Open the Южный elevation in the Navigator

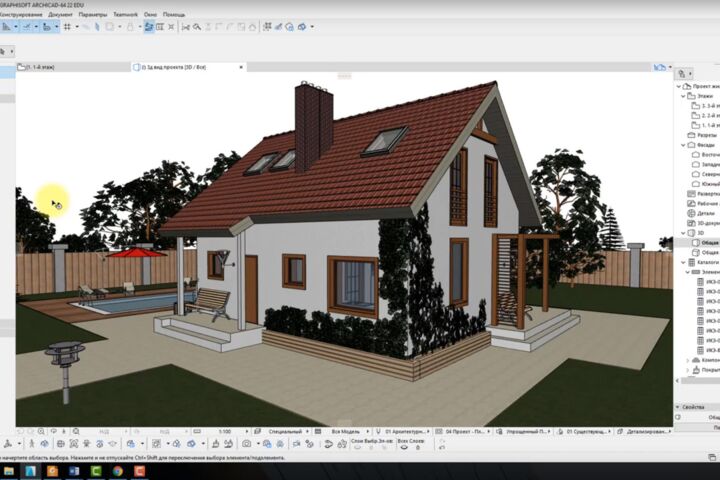(x=705, y=184)
